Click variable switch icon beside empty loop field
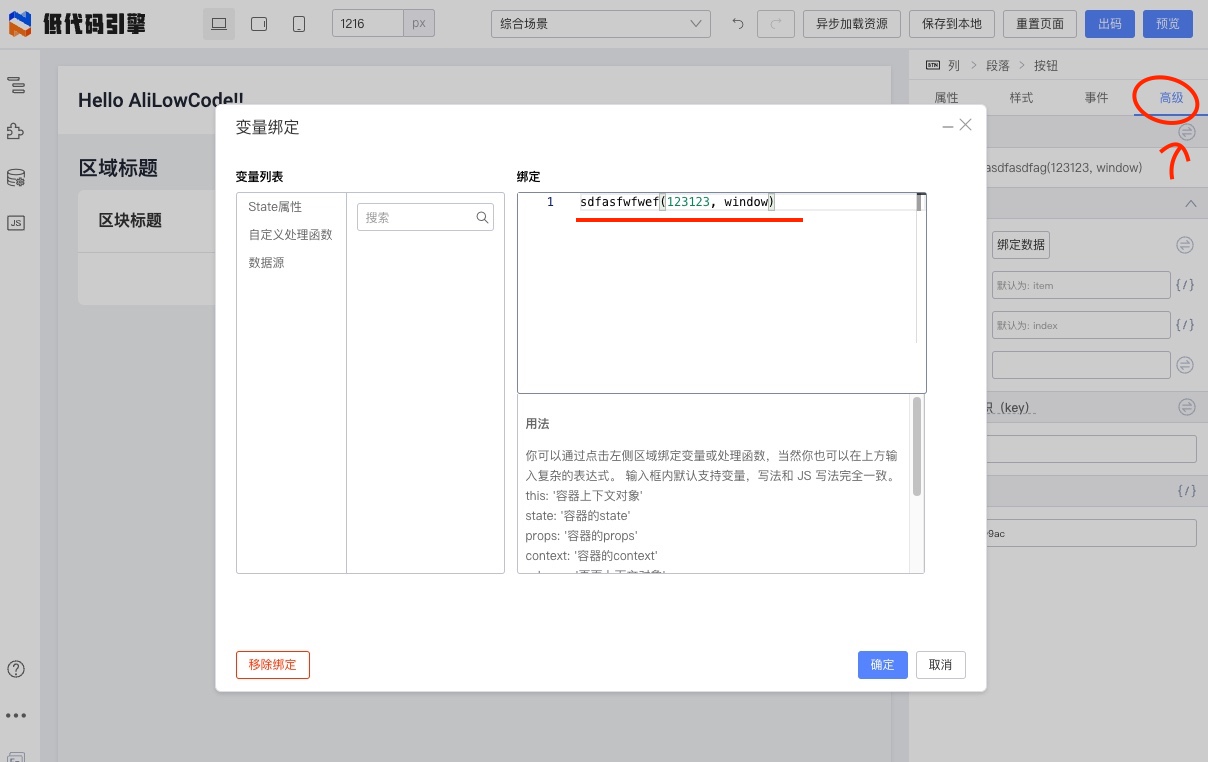Screen dimensions: 1208x762 [x=1185, y=365]
